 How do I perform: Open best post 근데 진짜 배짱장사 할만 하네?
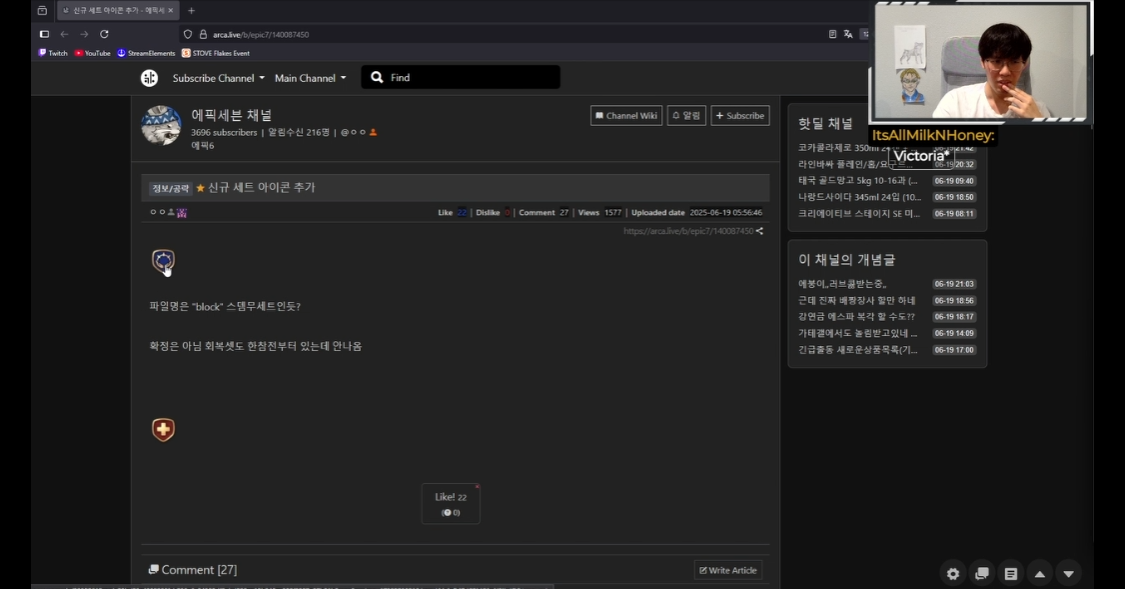click(857, 301)
